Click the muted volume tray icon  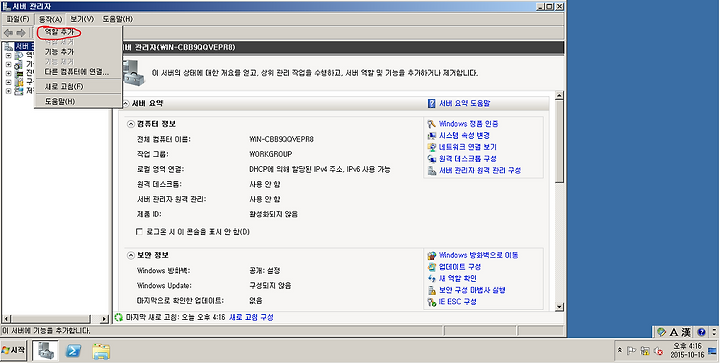[x=658, y=351]
